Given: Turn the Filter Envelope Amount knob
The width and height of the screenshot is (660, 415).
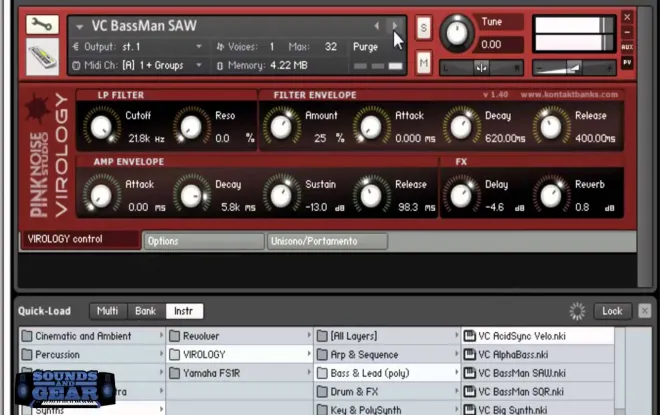Looking at the screenshot, I should (281, 127).
